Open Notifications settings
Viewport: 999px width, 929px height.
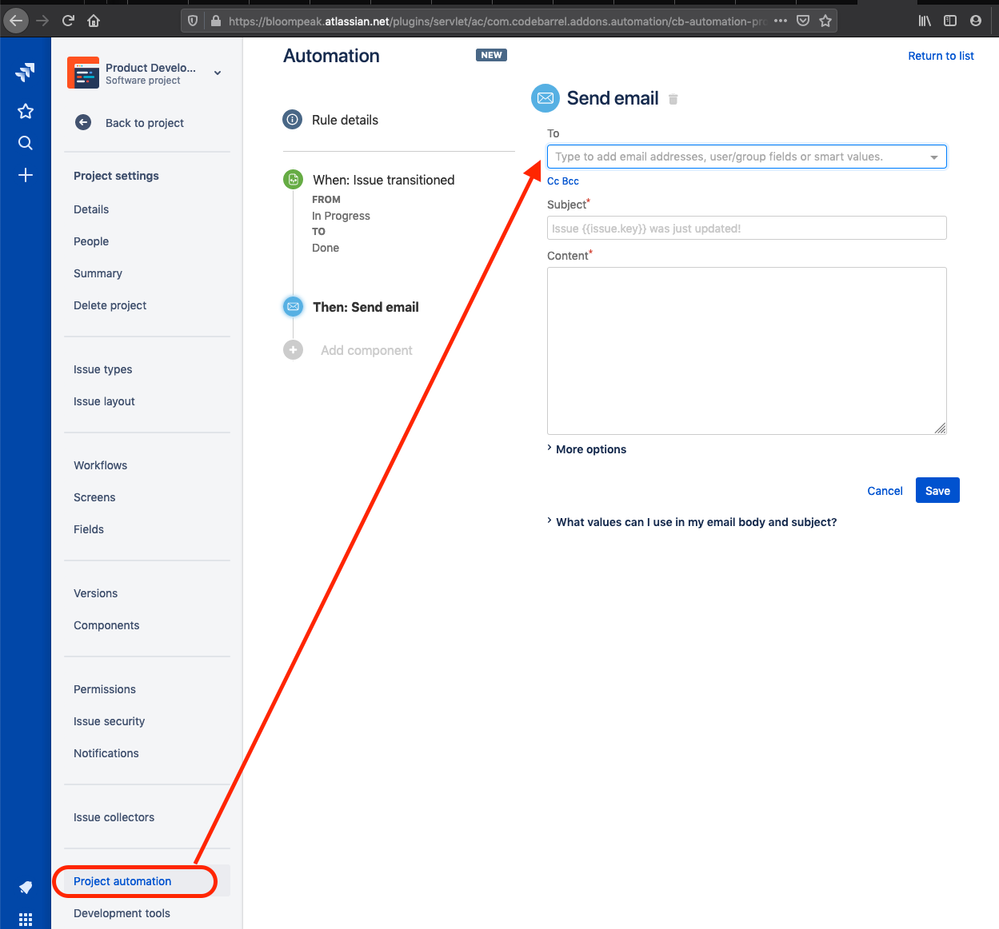(x=106, y=753)
